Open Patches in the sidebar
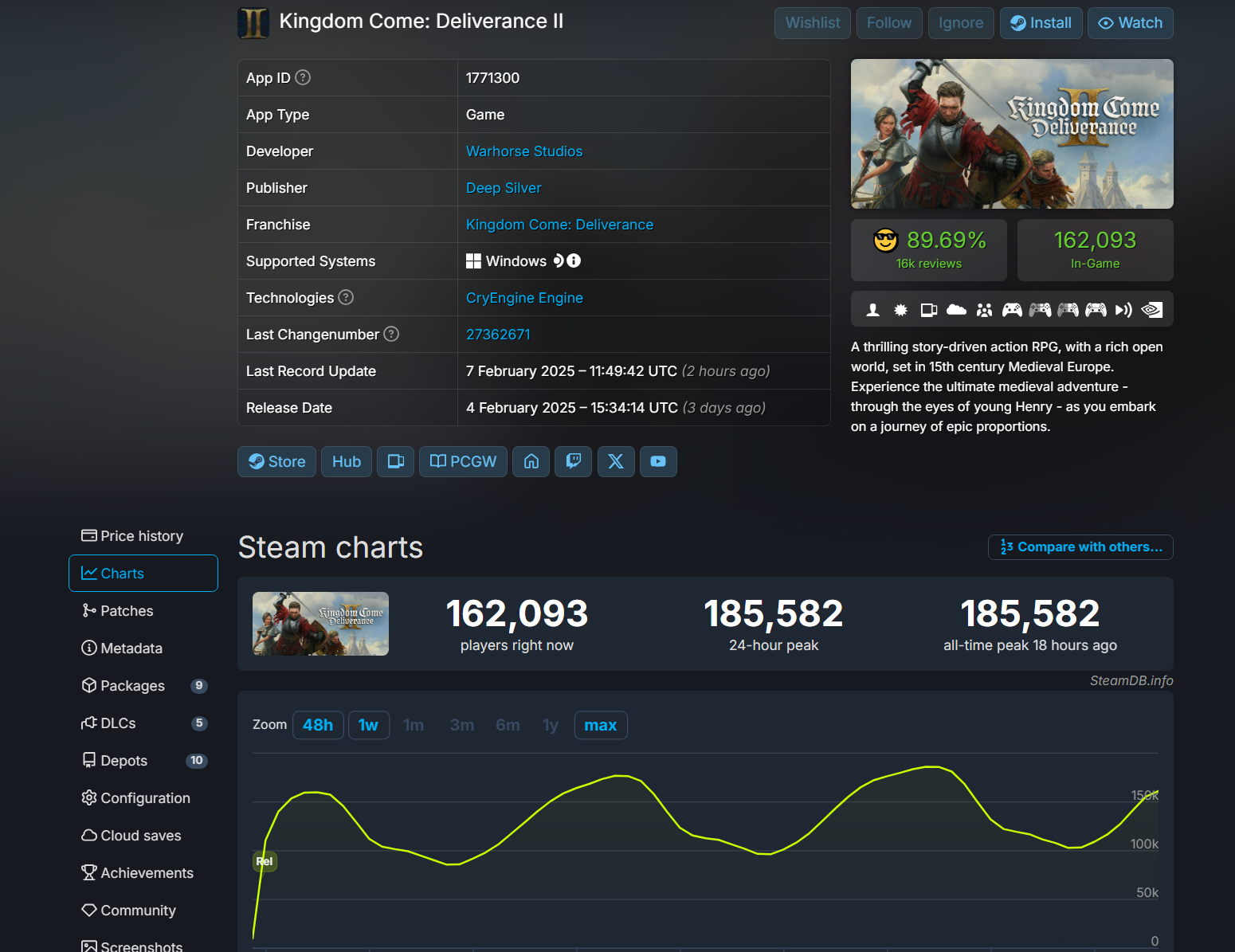 point(143,611)
